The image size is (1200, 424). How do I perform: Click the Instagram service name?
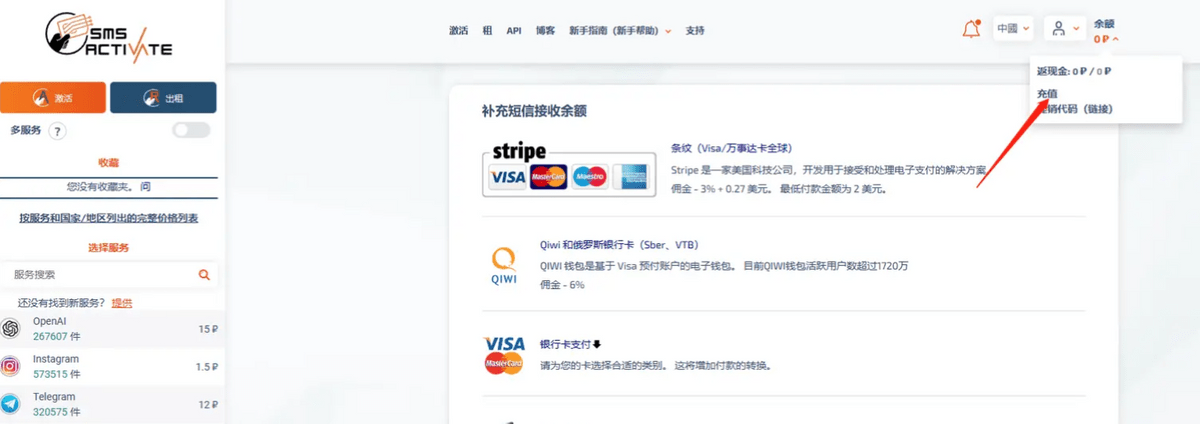[x=55, y=359]
